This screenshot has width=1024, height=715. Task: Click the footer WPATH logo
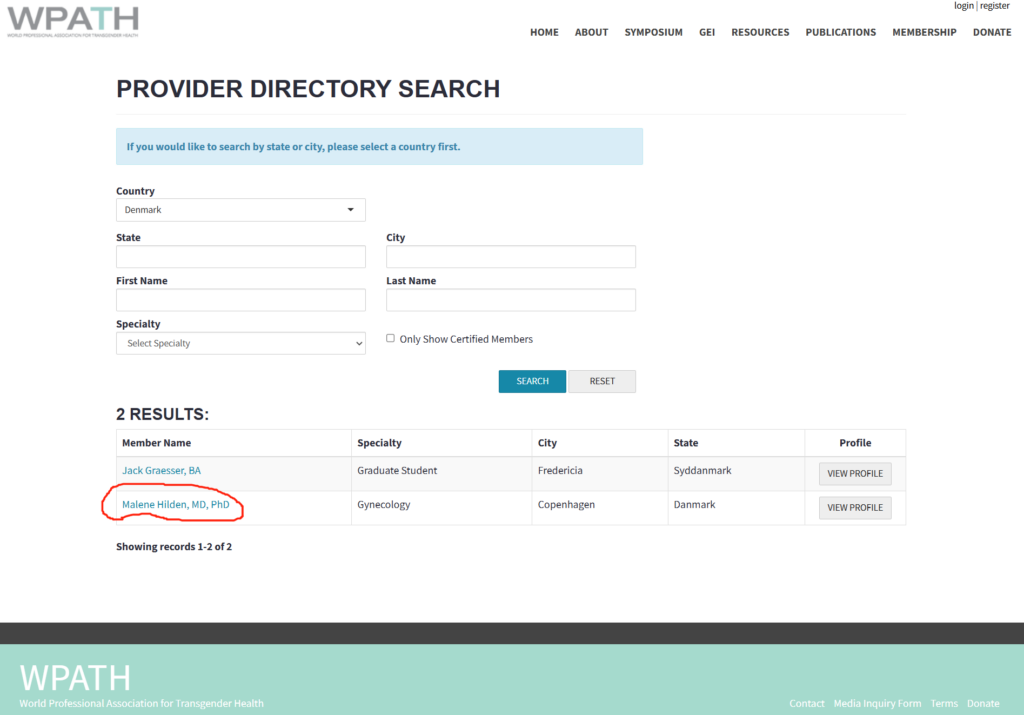coord(75,678)
